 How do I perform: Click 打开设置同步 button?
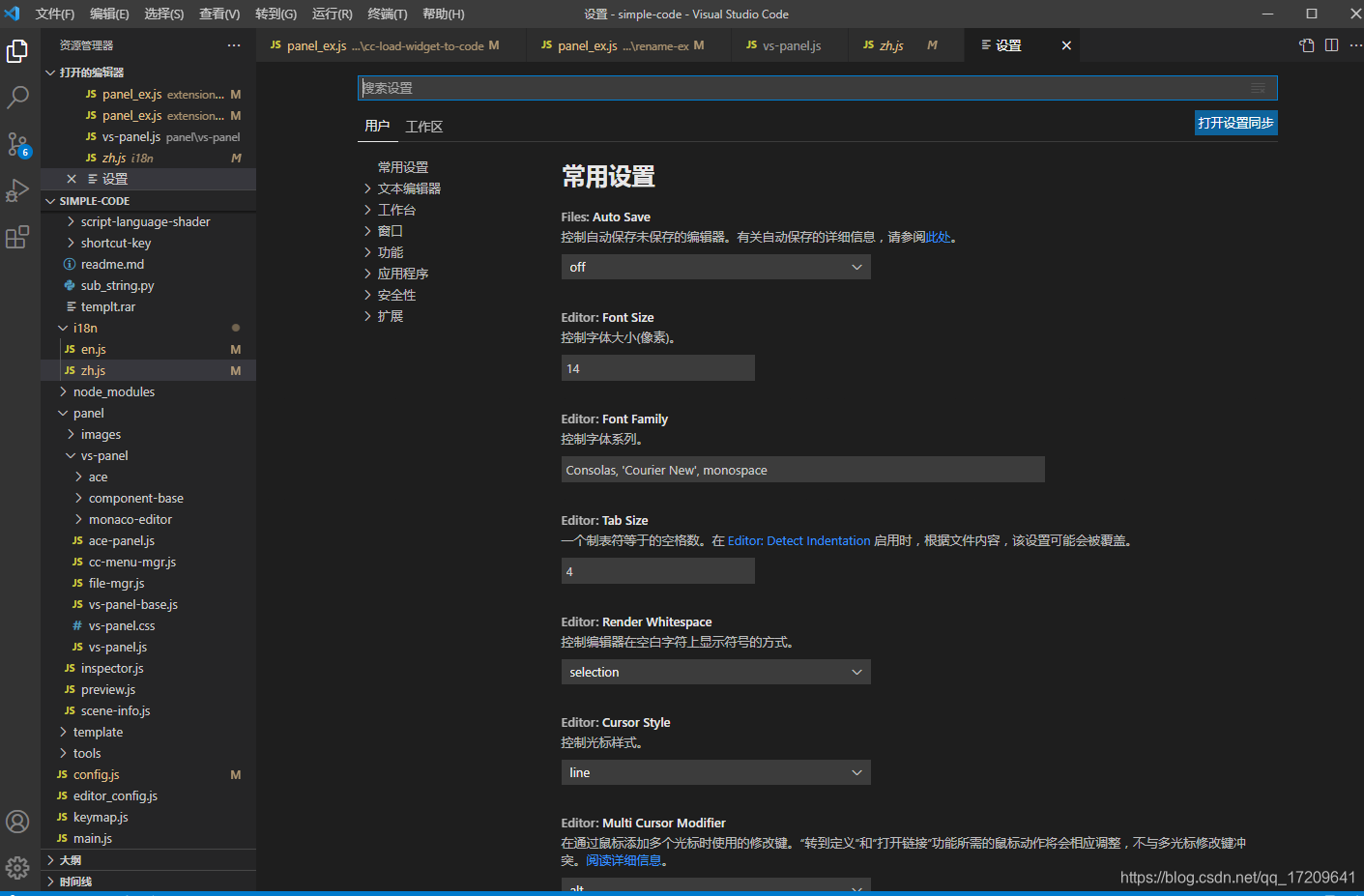point(1235,123)
